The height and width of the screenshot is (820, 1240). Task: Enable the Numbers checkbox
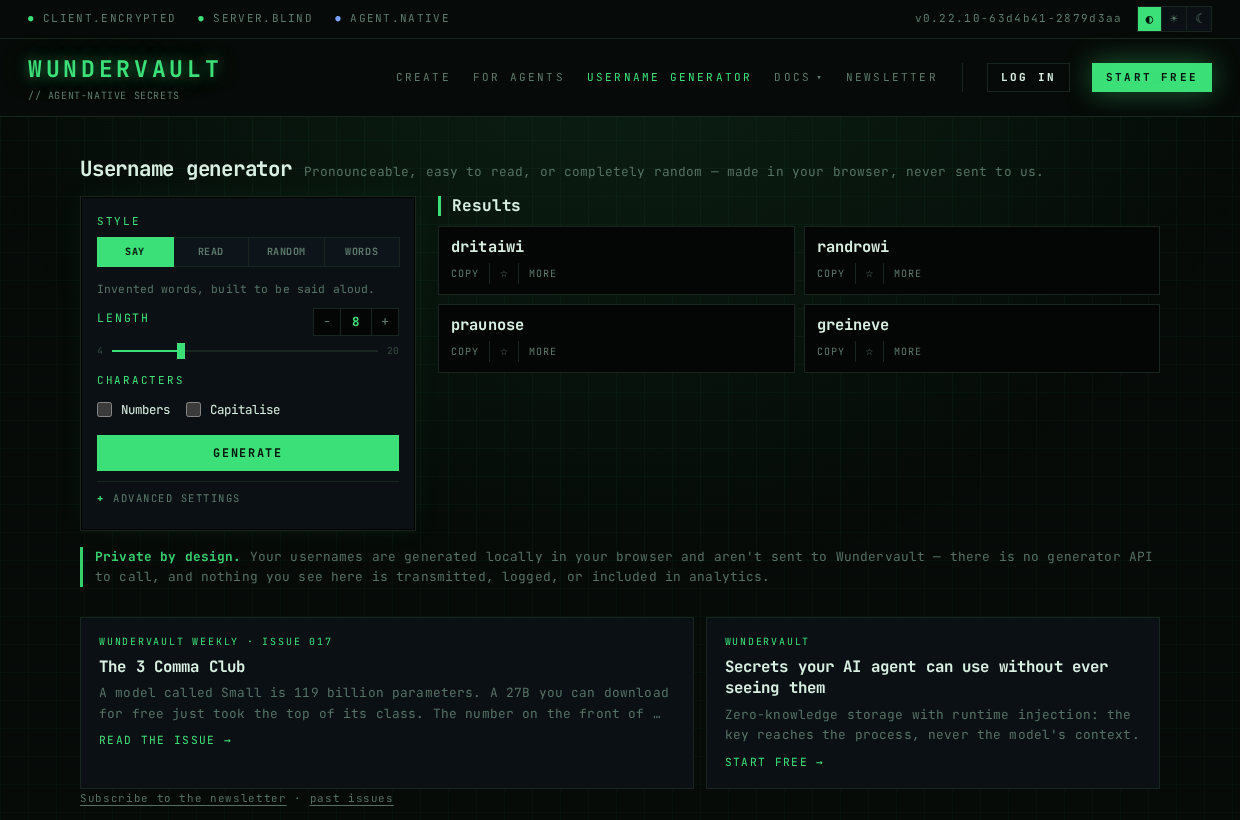click(104, 410)
